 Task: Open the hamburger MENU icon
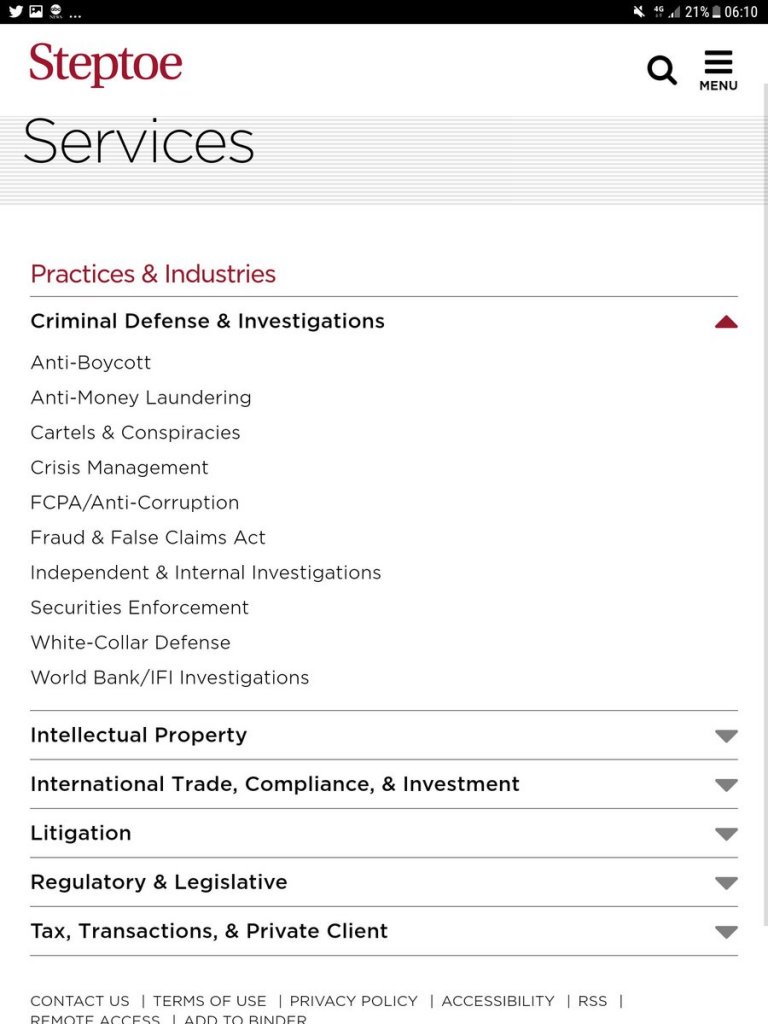coord(718,70)
